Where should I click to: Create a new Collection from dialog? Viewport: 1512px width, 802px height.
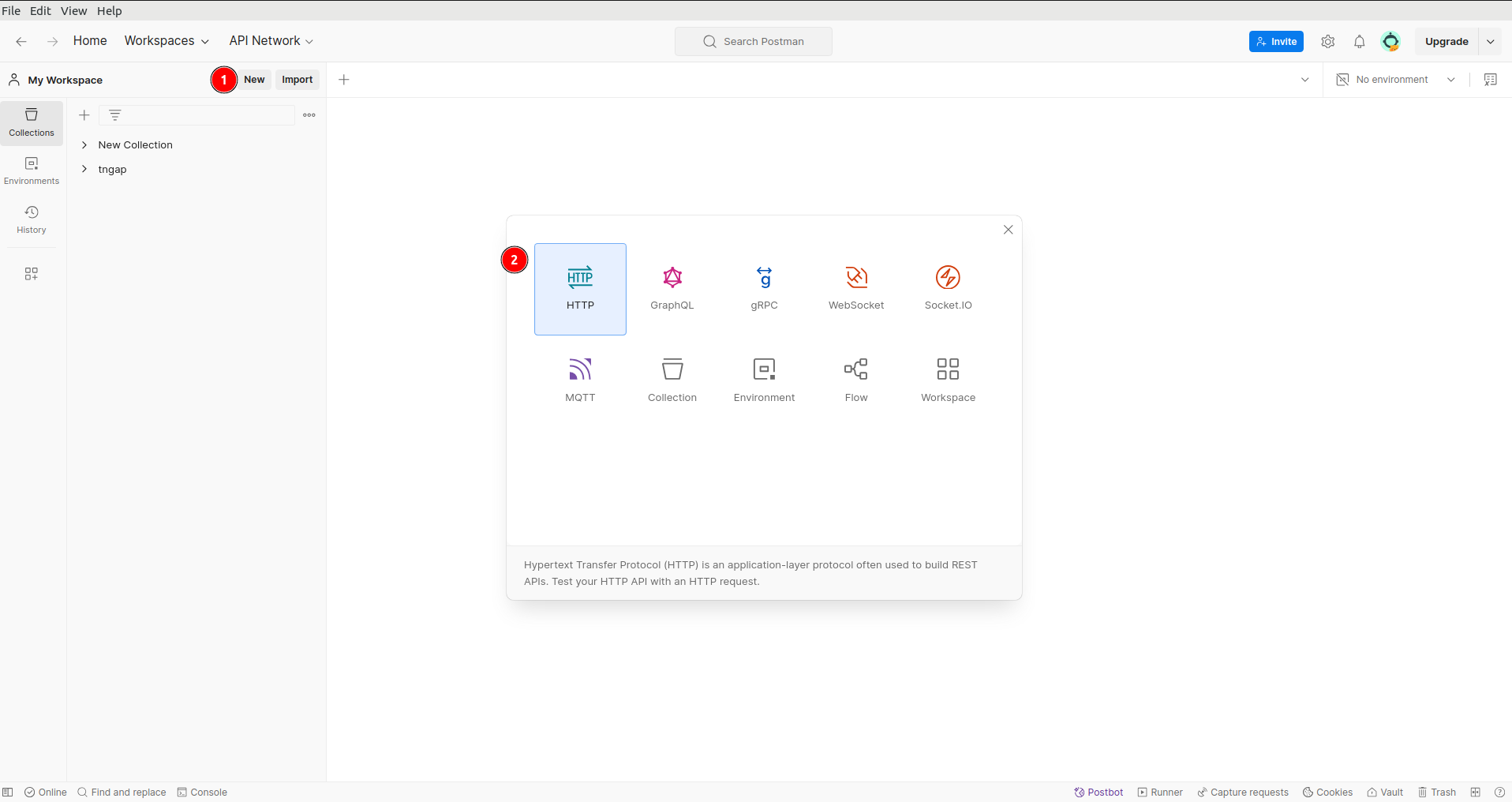(672, 381)
